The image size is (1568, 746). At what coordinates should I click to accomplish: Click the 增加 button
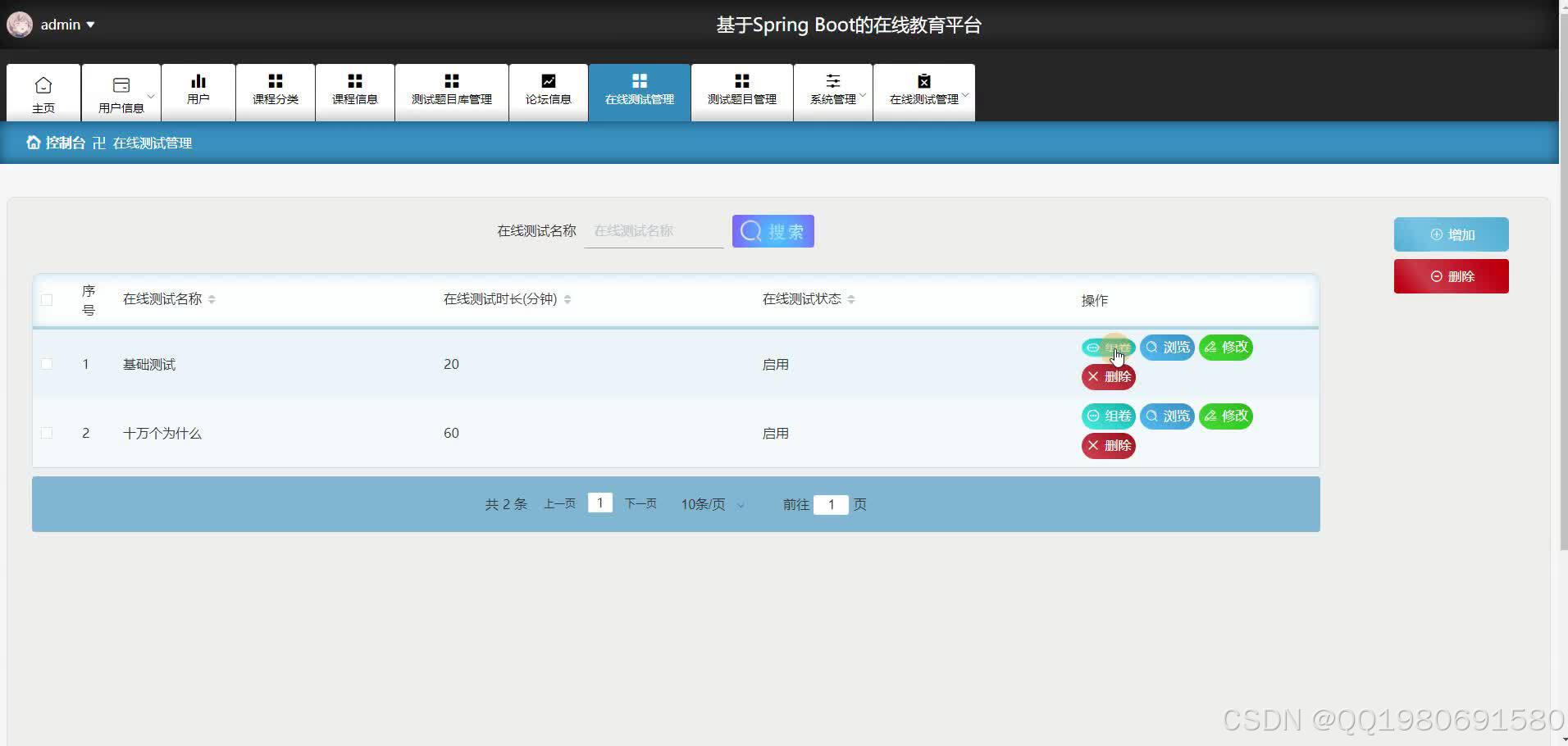1451,234
